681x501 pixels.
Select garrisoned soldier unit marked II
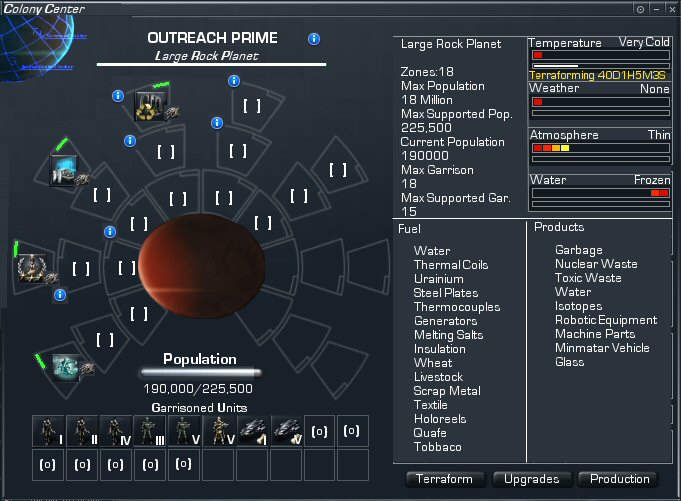[83, 431]
